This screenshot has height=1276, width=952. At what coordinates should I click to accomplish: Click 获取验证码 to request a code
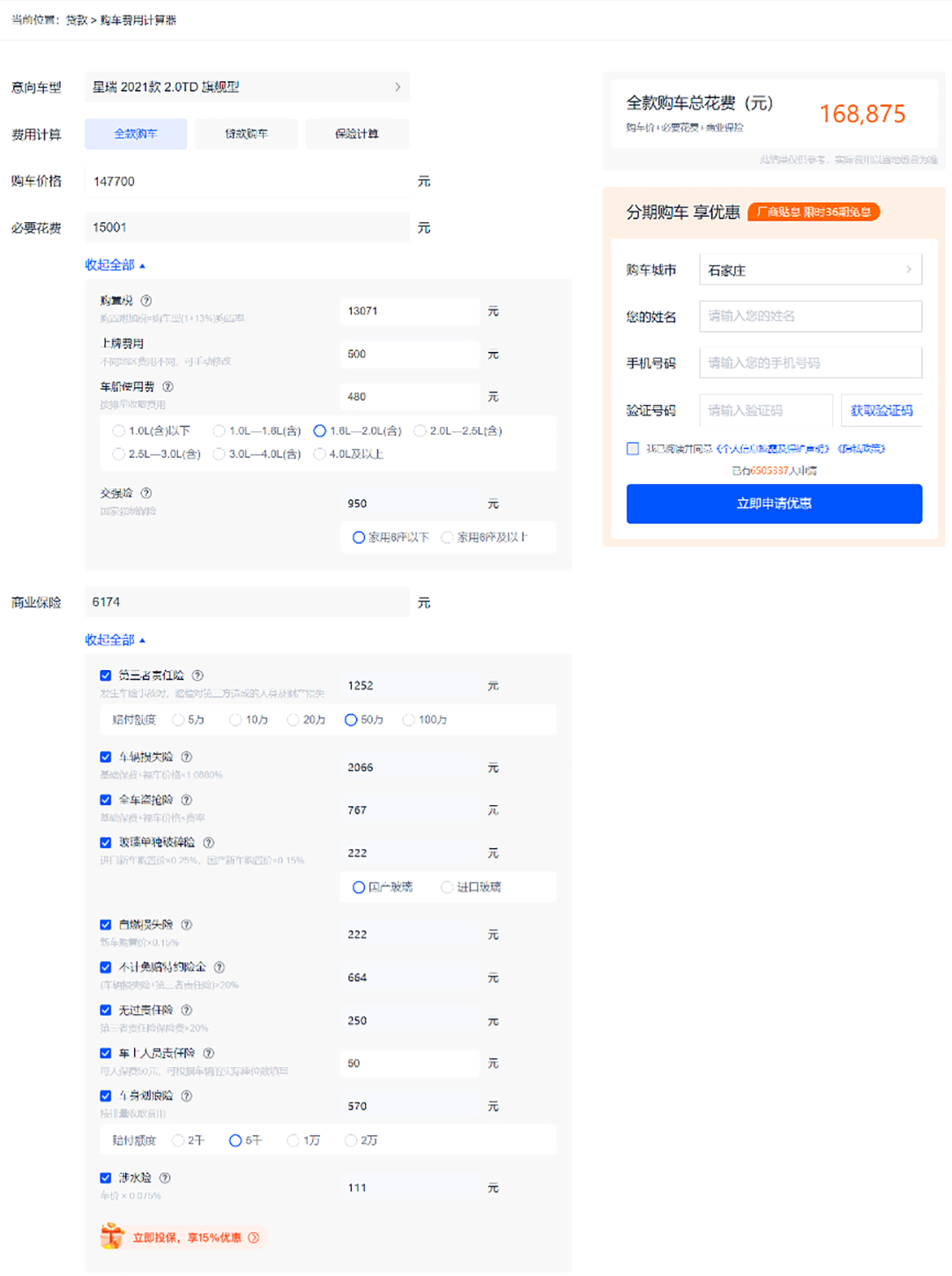[x=881, y=411]
